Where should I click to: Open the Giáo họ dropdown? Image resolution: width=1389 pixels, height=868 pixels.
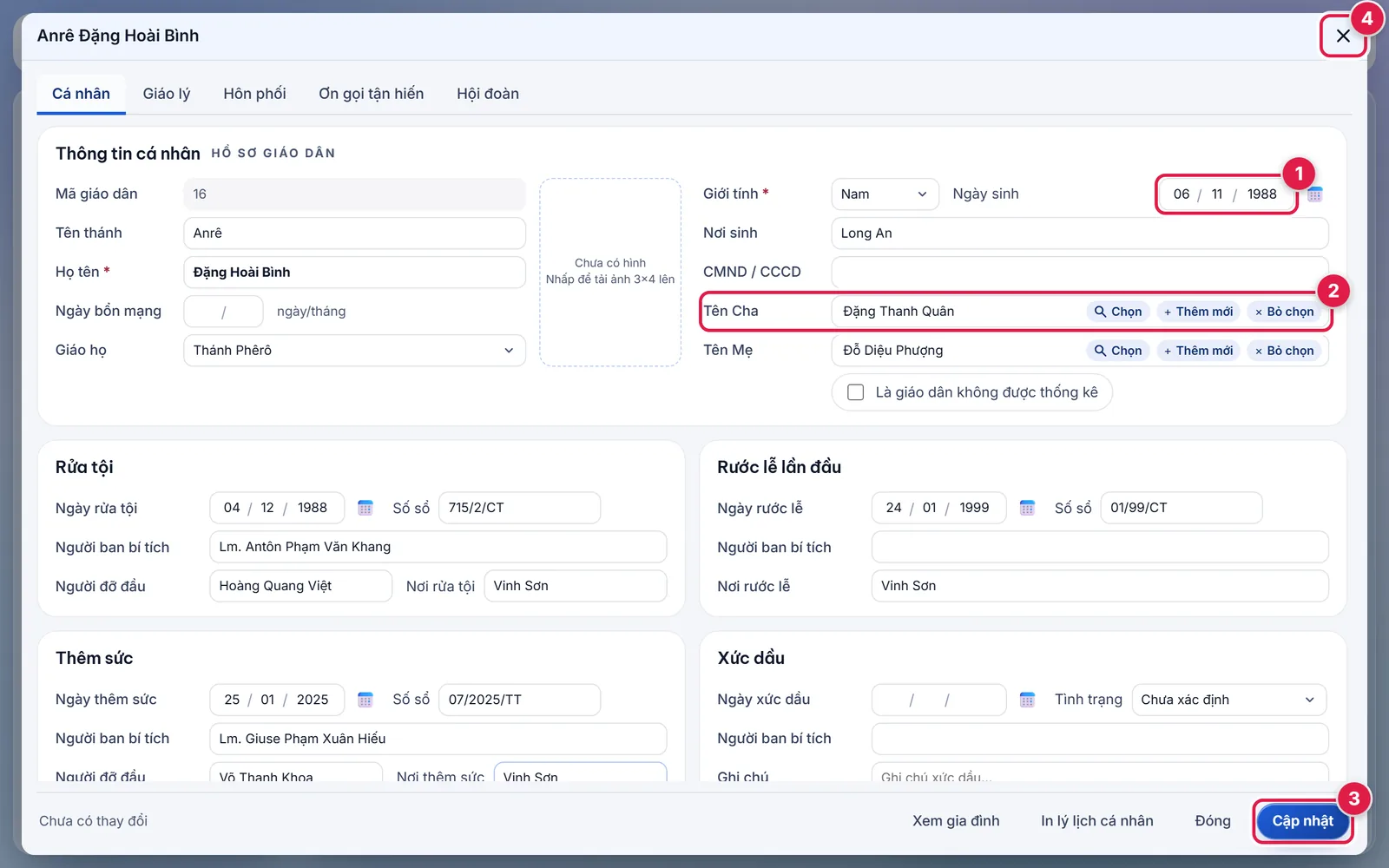tap(354, 351)
